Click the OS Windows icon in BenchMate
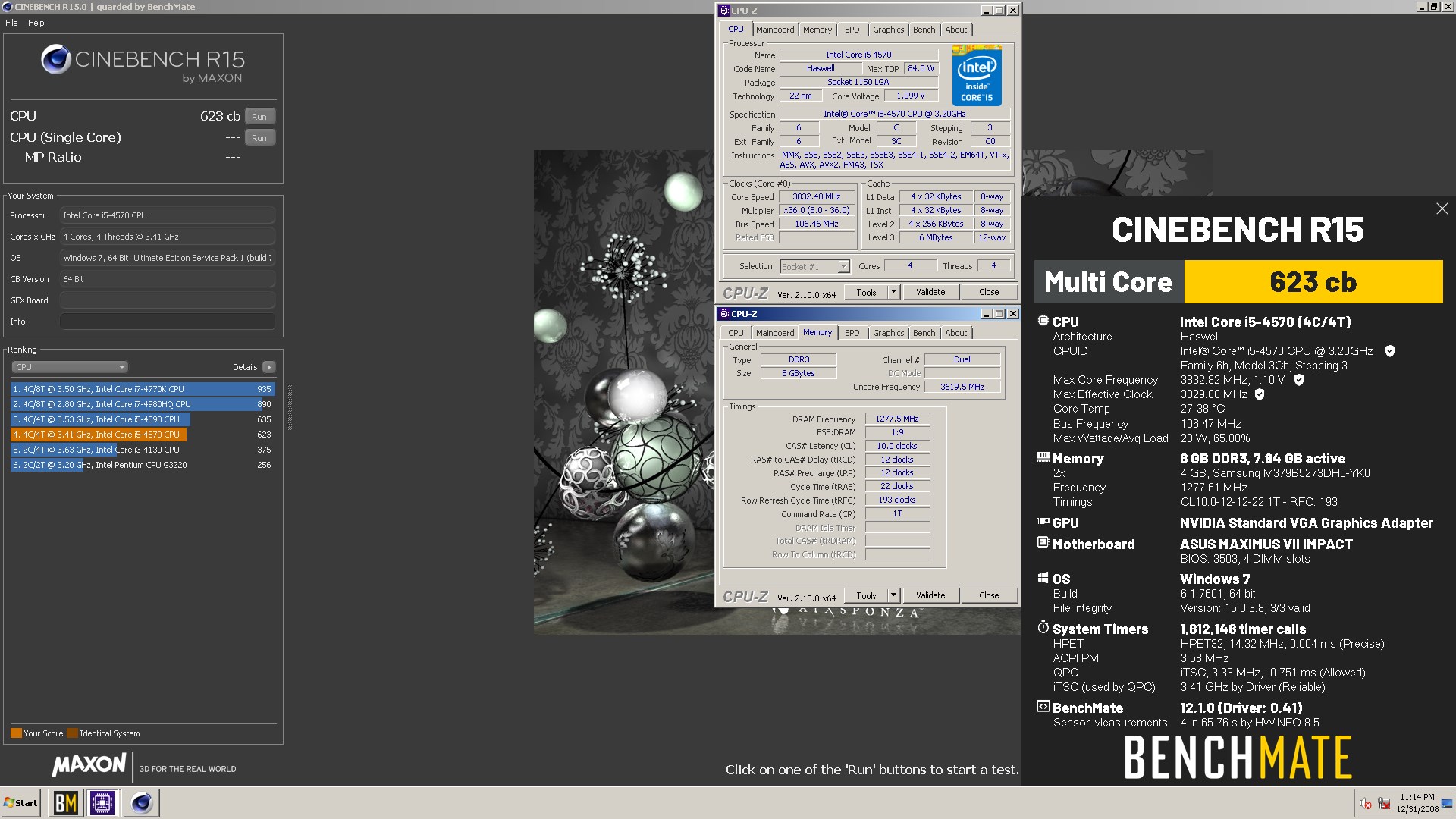Screen dimensions: 1456x819 (x=1043, y=578)
